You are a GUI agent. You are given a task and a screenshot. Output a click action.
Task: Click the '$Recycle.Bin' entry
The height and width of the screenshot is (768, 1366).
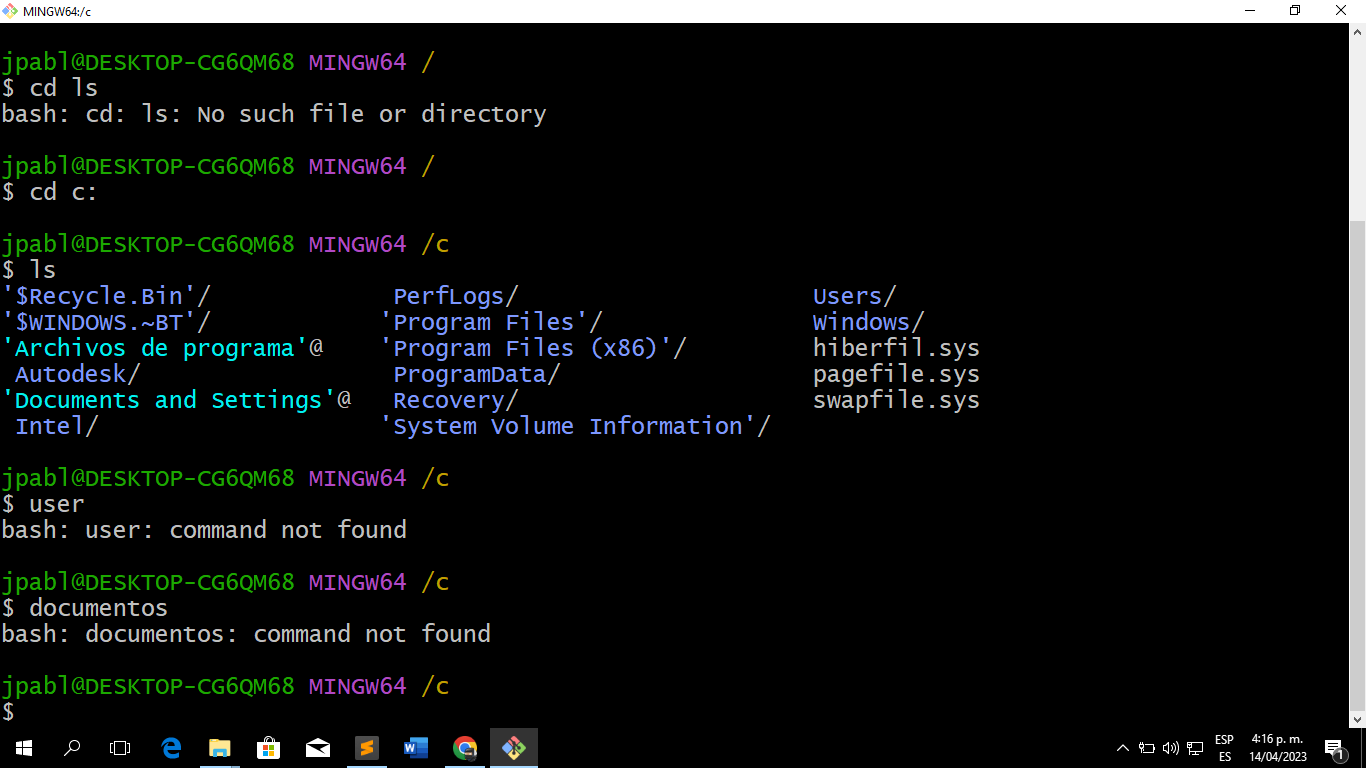pyautogui.click(x=106, y=296)
